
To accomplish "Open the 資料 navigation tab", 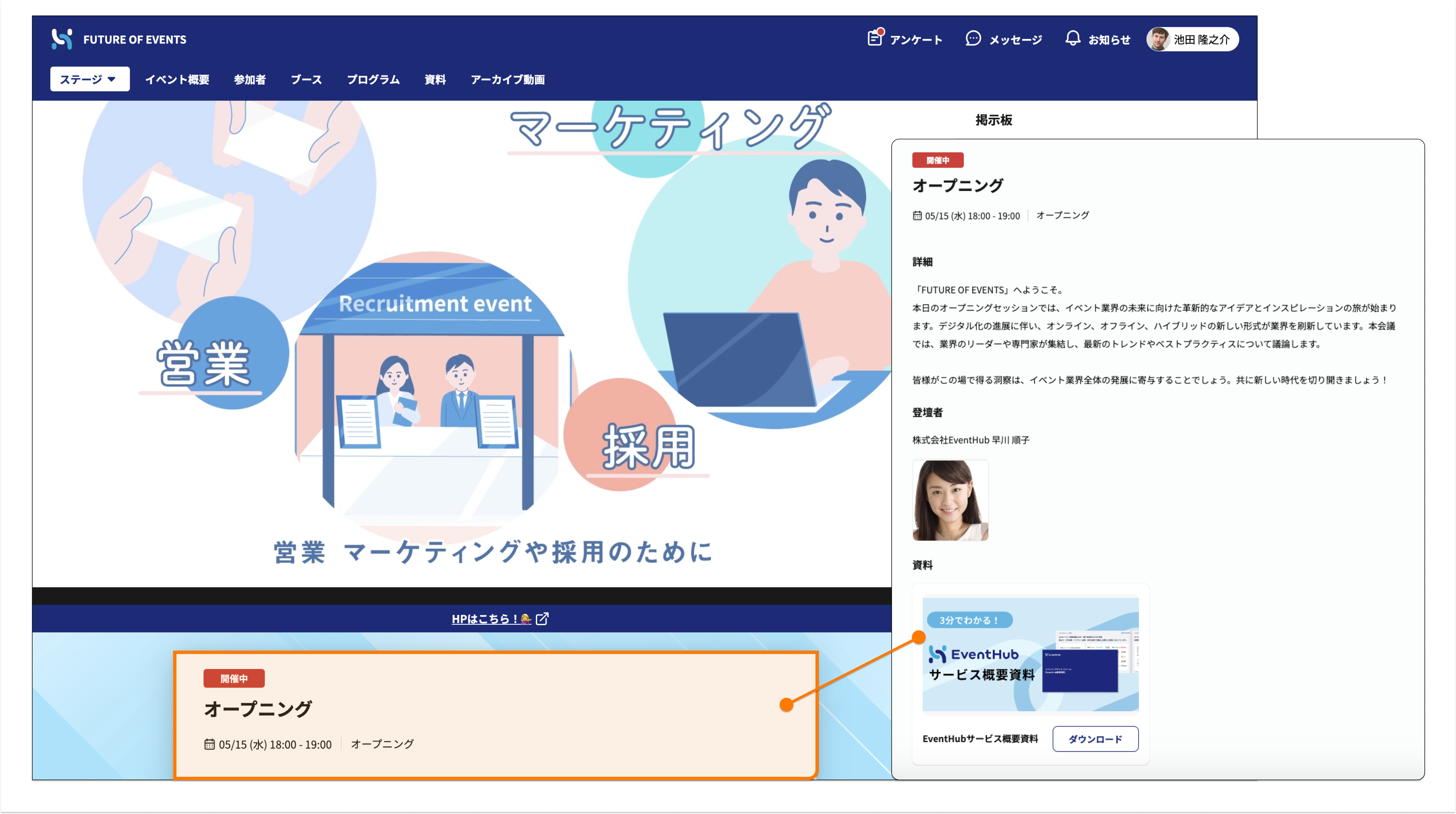I will tap(435, 80).
